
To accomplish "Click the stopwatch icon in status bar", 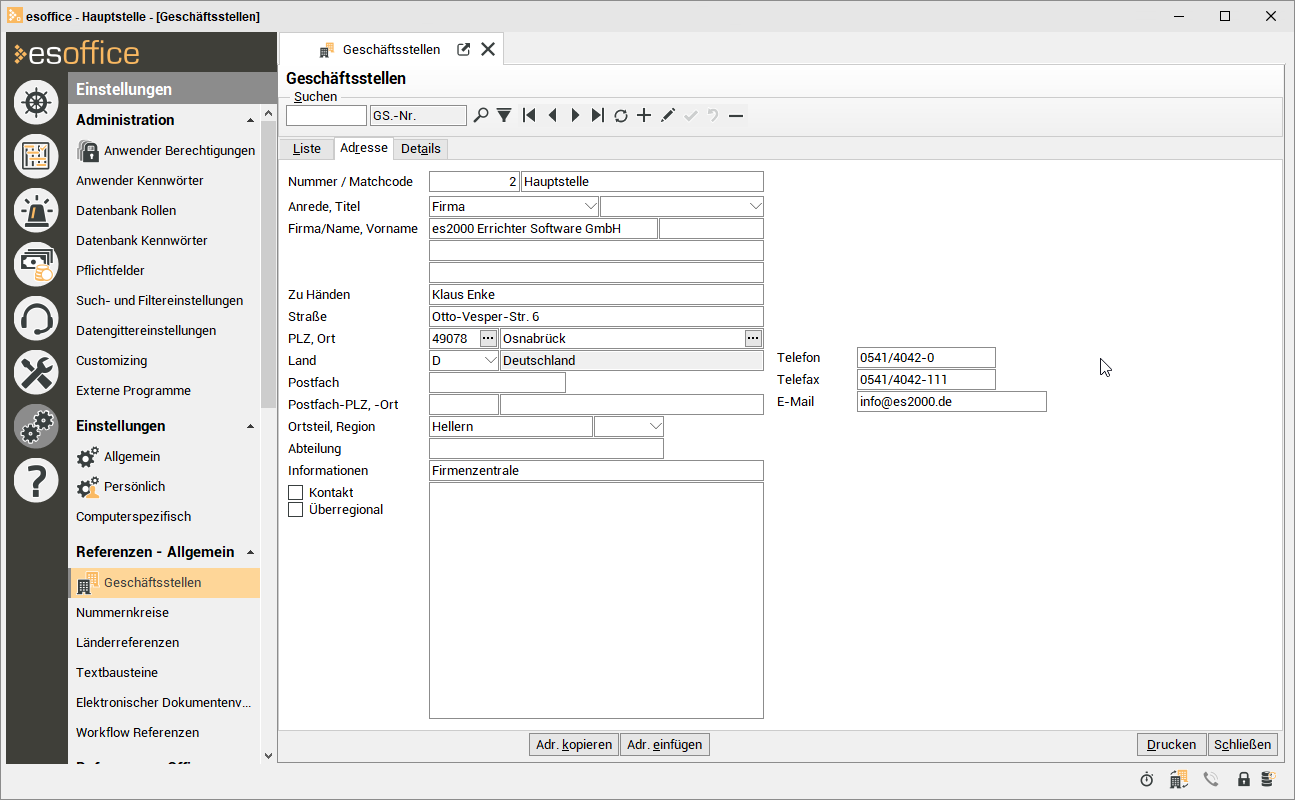I will click(x=1147, y=779).
